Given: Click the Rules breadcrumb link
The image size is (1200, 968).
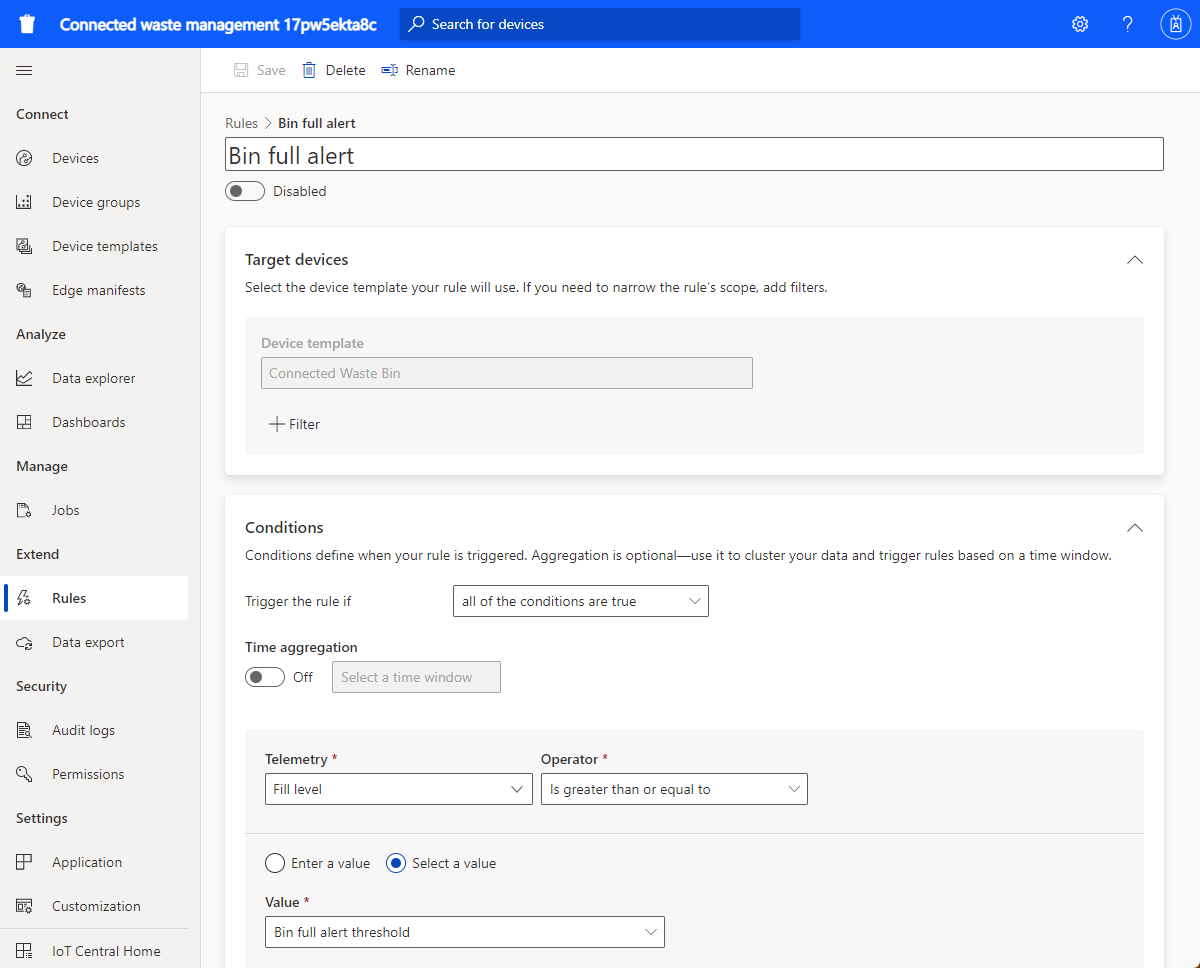Looking at the screenshot, I should tap(241, 123).
